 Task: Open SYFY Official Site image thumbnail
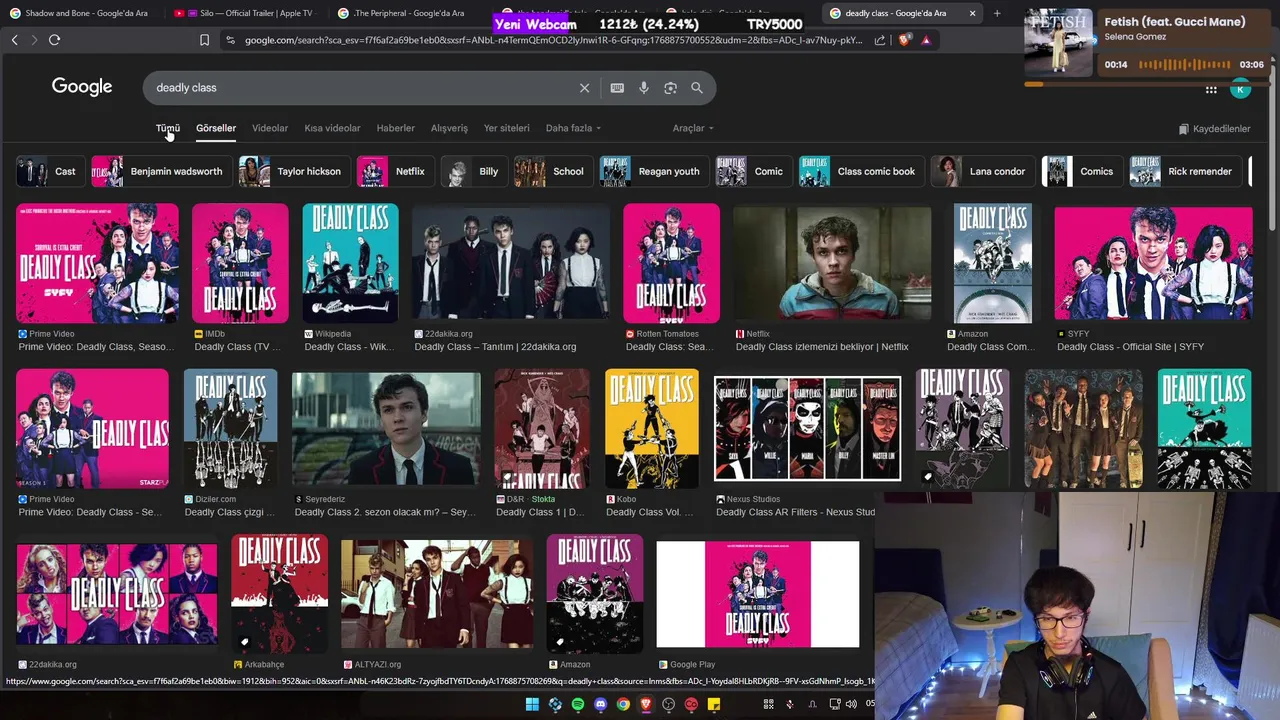[x=1153, y=263]
